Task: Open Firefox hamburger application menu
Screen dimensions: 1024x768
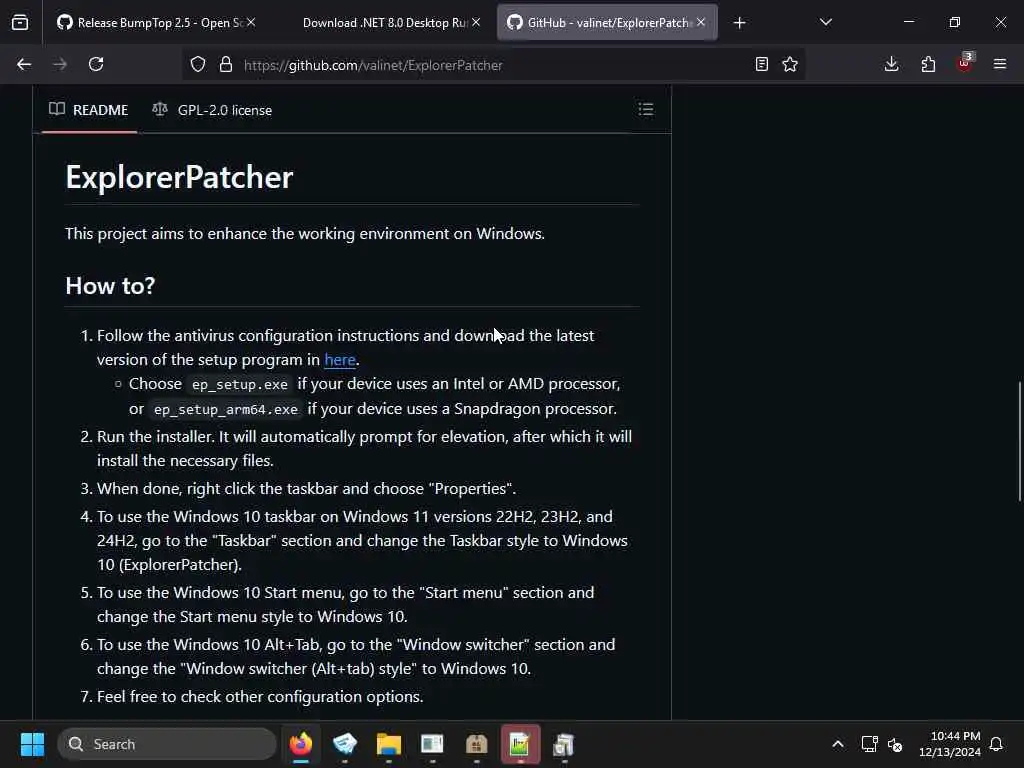Action: (1000, 64)
